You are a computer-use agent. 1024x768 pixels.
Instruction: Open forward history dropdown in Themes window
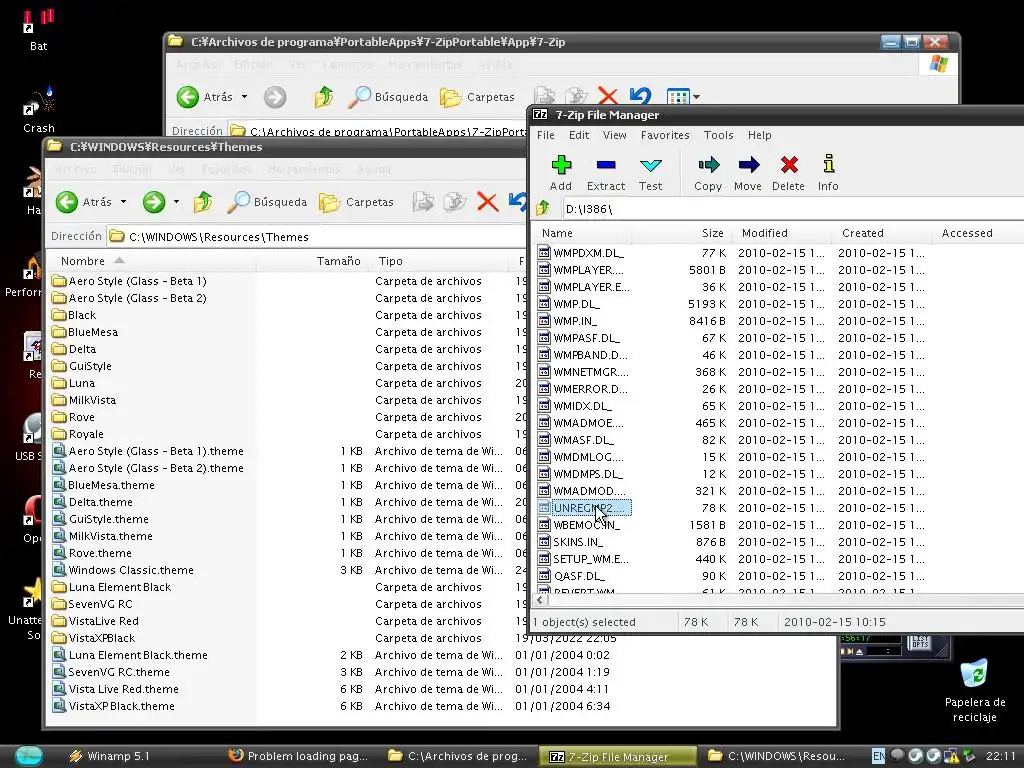coord(176,202)
